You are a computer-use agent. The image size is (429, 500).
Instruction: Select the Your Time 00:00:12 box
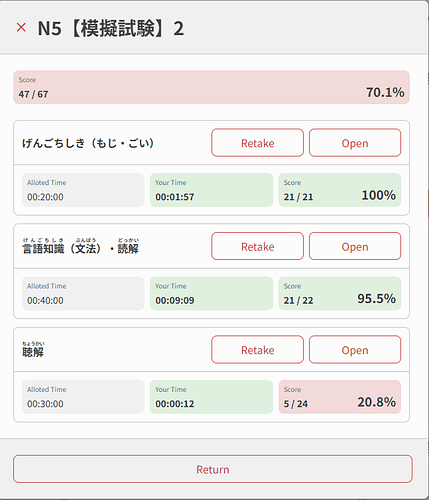tap(211, 397)
